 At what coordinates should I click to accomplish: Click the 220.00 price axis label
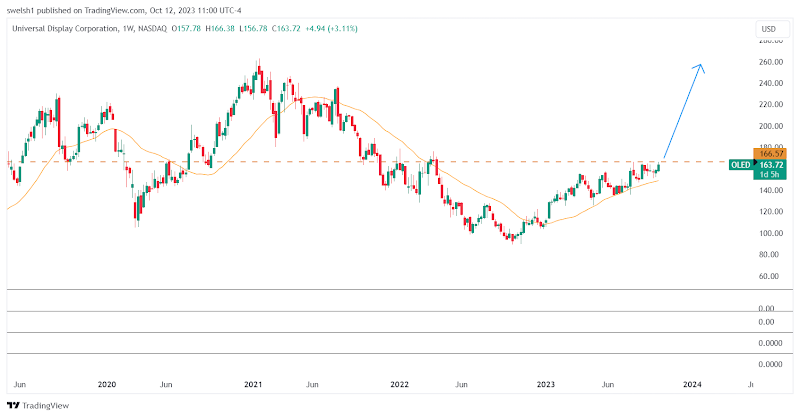coord(771,105)
